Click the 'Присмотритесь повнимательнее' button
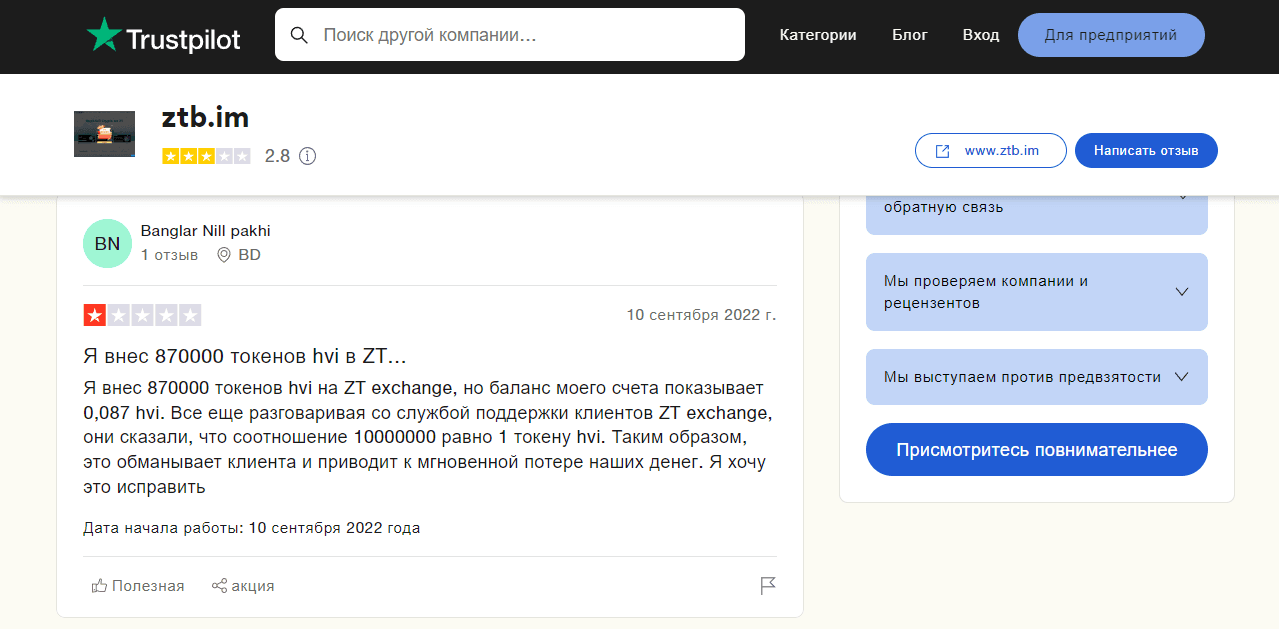1279x629 pixels. click(1036, 450)
